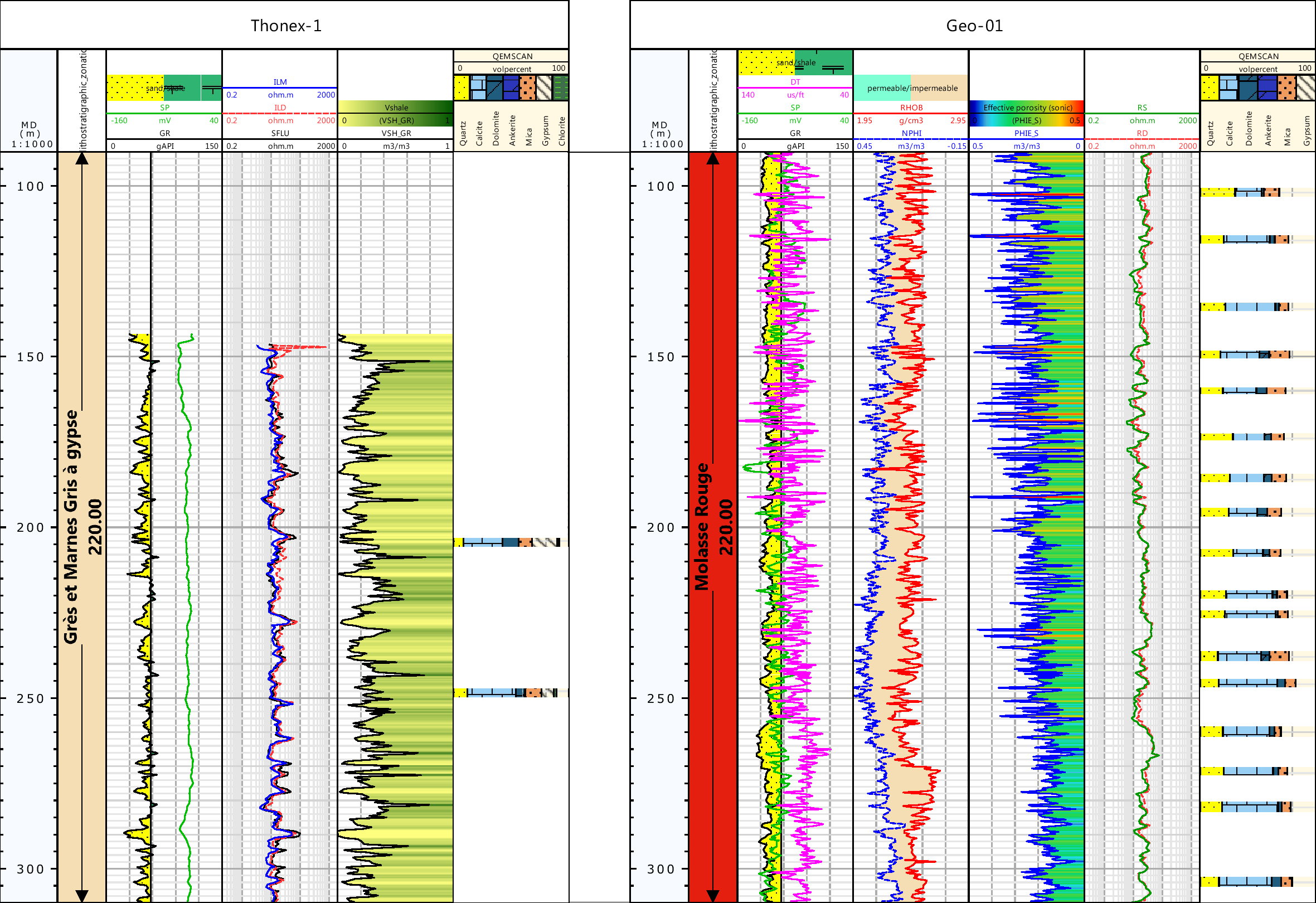
Task: Click the Effective porosity (sonic) color bar
Action: (x=1027, y=113)
